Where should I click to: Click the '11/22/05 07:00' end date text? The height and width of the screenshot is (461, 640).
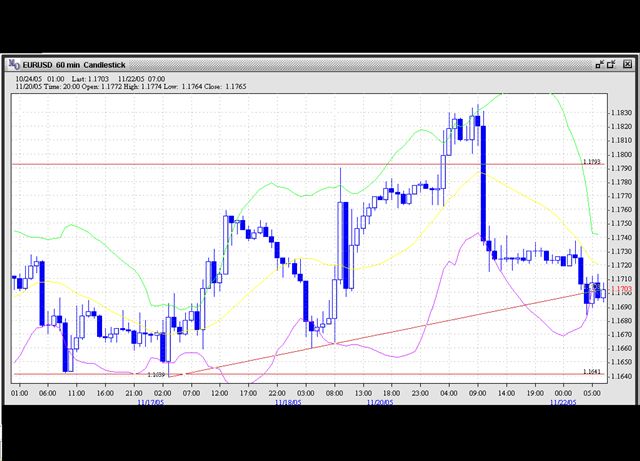click(142, 79)
